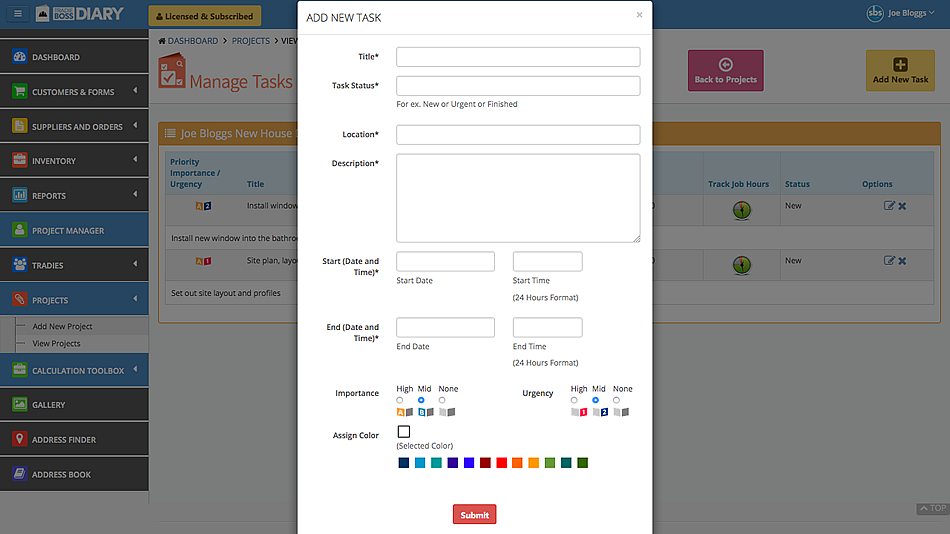Open View Projects submenu item
Screen dimensions: 950x534
pyautogui.click(x=56, y=344)
